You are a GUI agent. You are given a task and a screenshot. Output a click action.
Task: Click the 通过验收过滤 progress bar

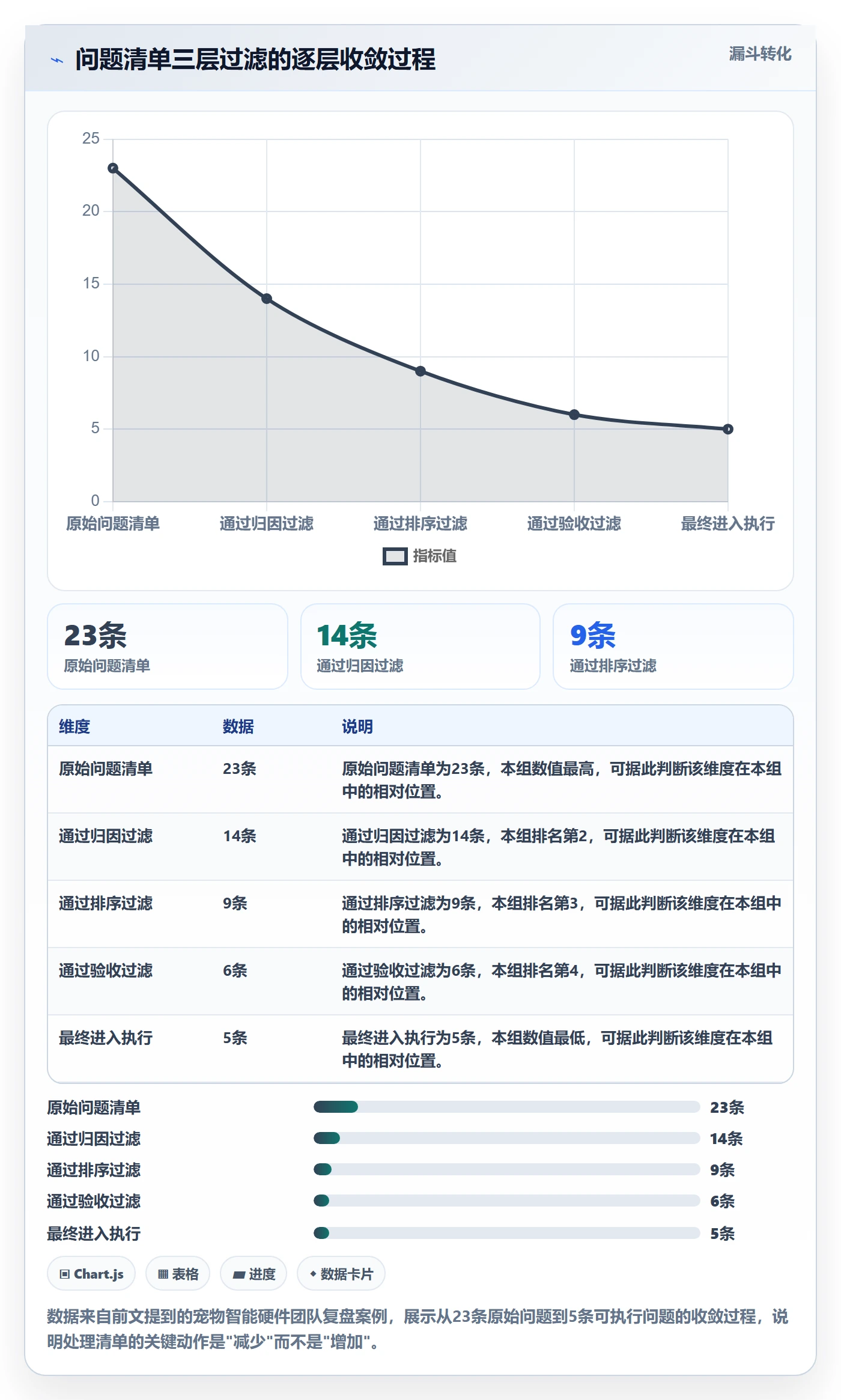[507, 1201]
